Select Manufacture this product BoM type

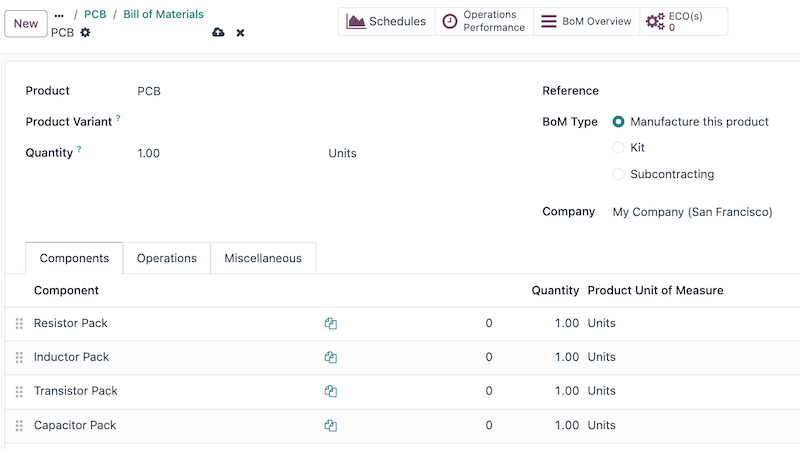tap(618, 122)
